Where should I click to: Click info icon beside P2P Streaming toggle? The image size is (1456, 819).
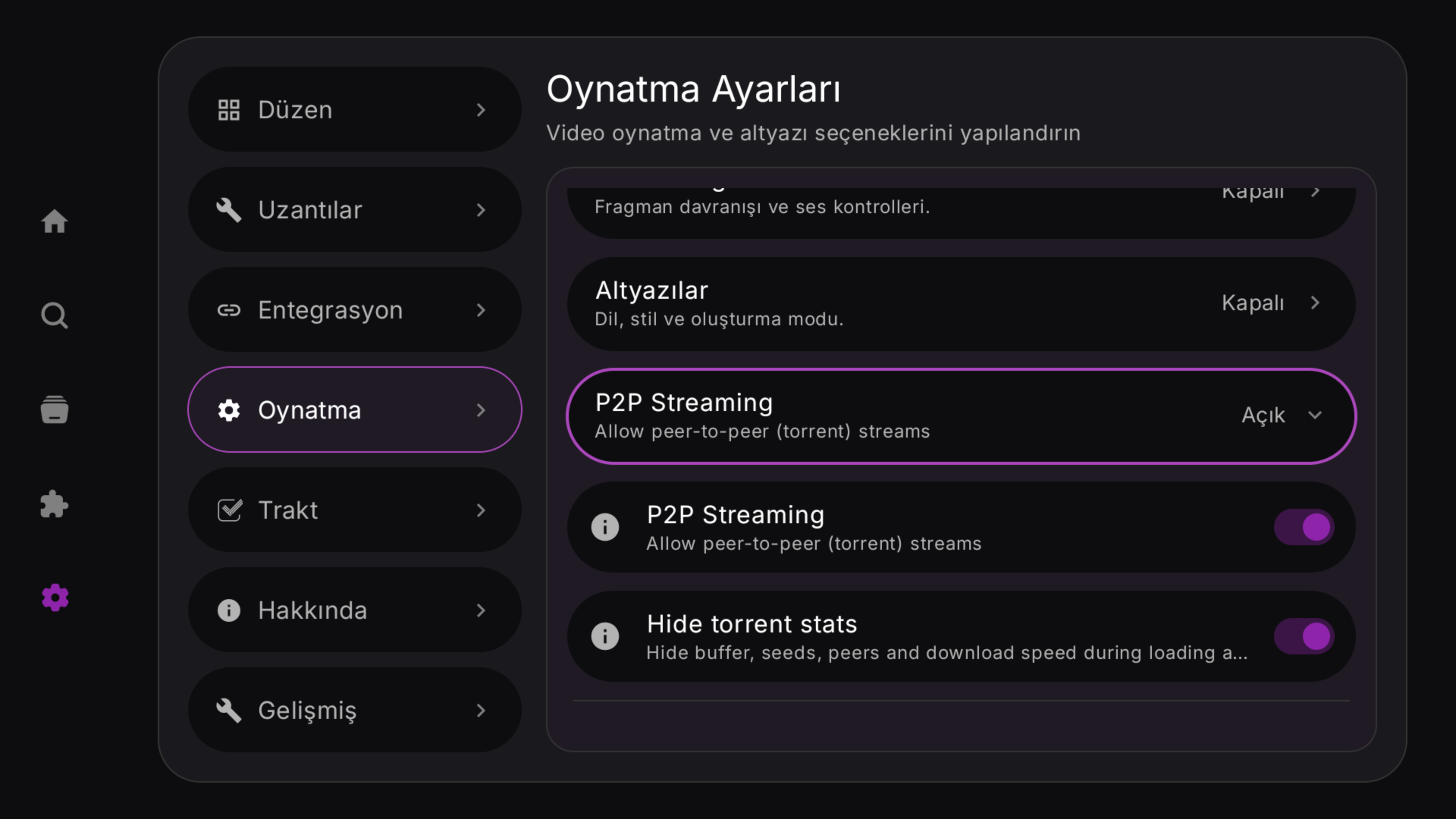tap(605, 527)
